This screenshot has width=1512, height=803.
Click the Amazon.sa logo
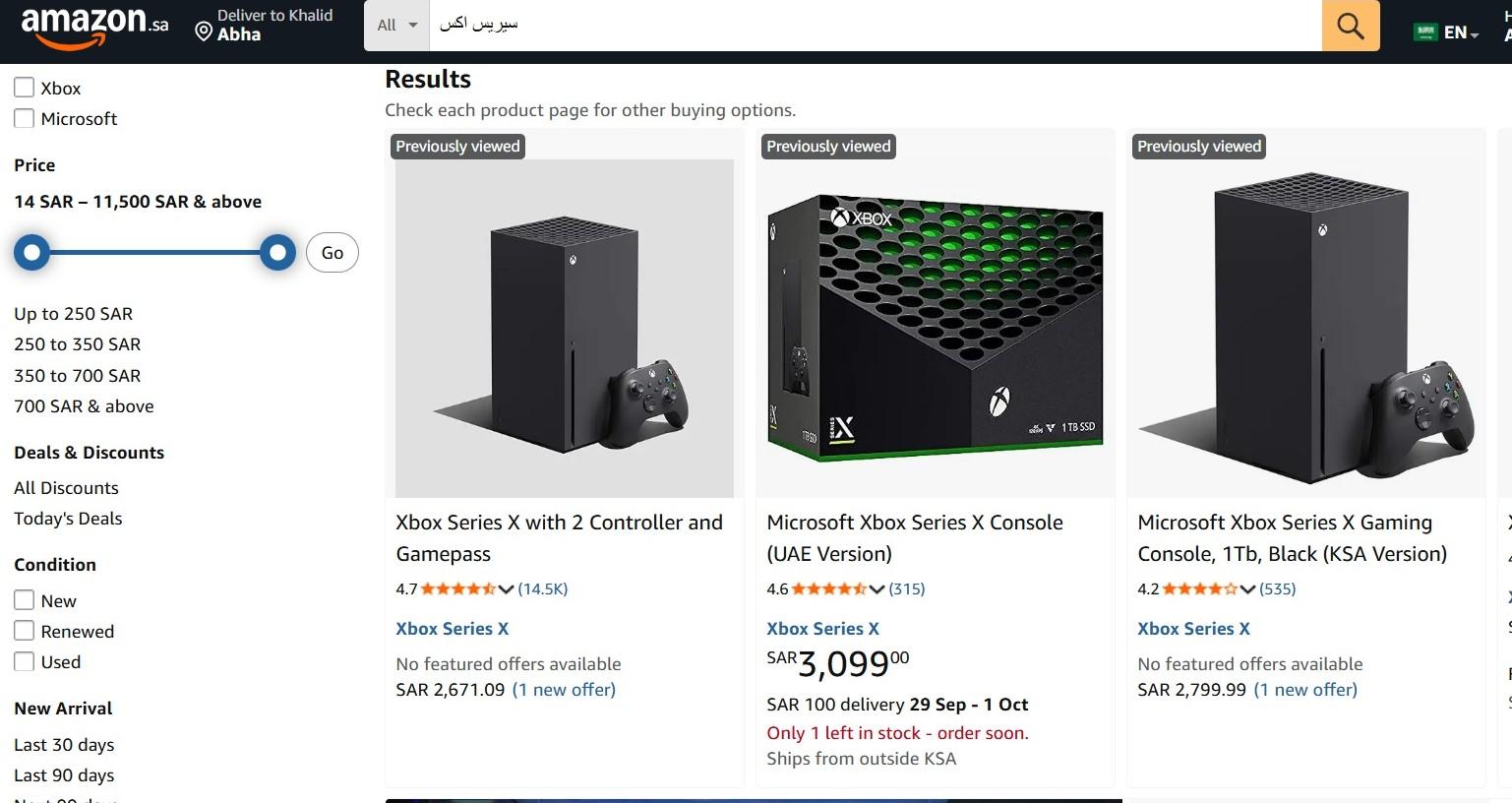coord(93,26)
